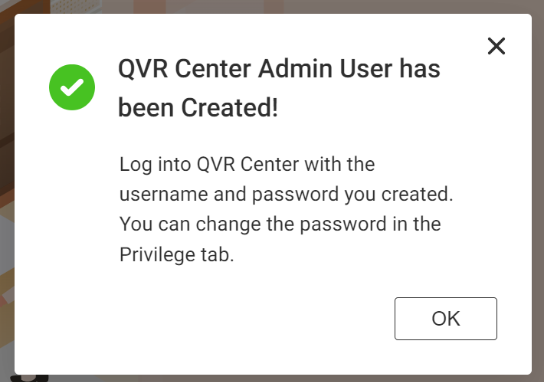Click the word "username" in the message

coord(164,194)
